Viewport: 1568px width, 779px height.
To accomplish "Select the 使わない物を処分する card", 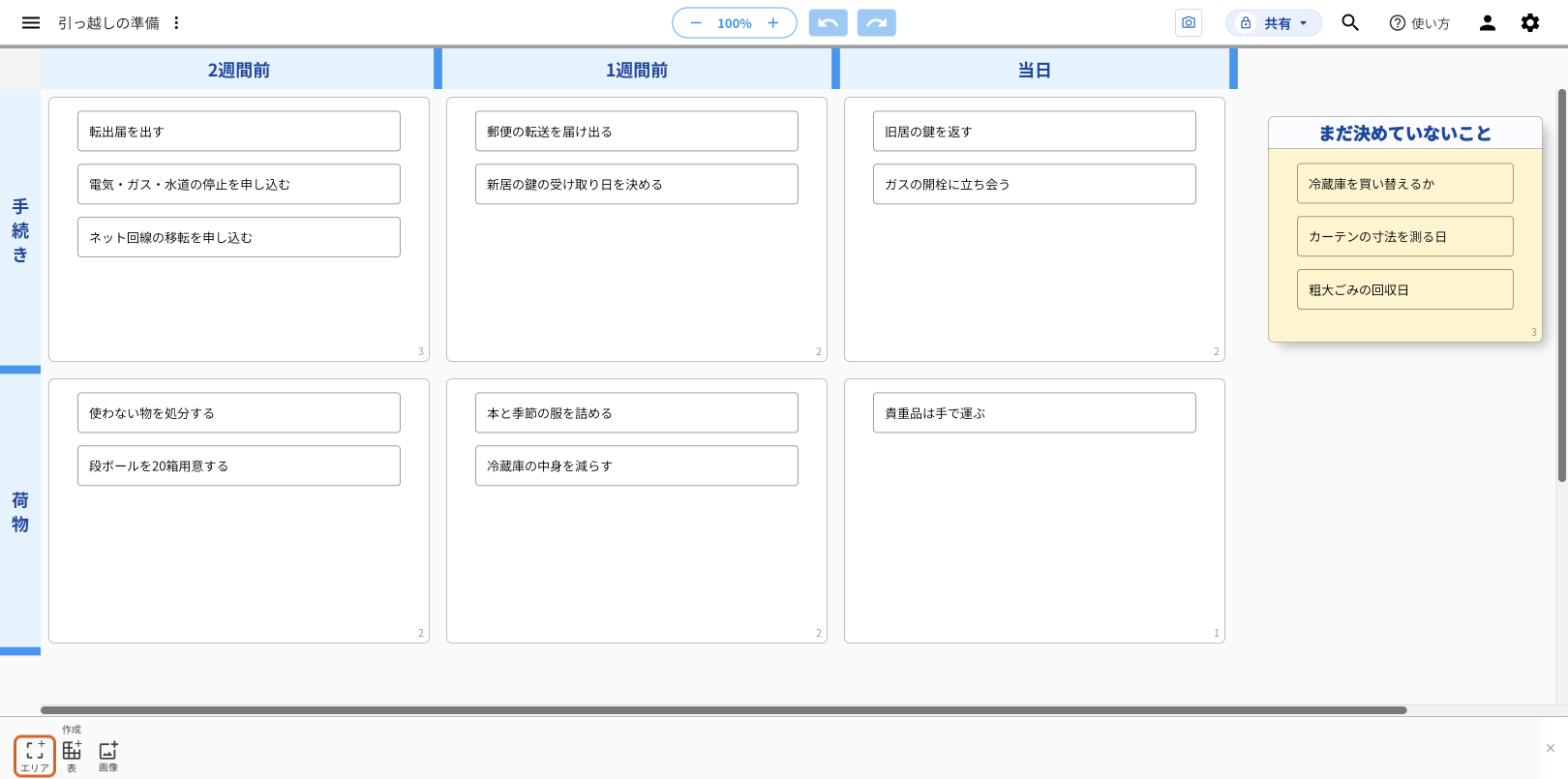I will tap(239, 412).
